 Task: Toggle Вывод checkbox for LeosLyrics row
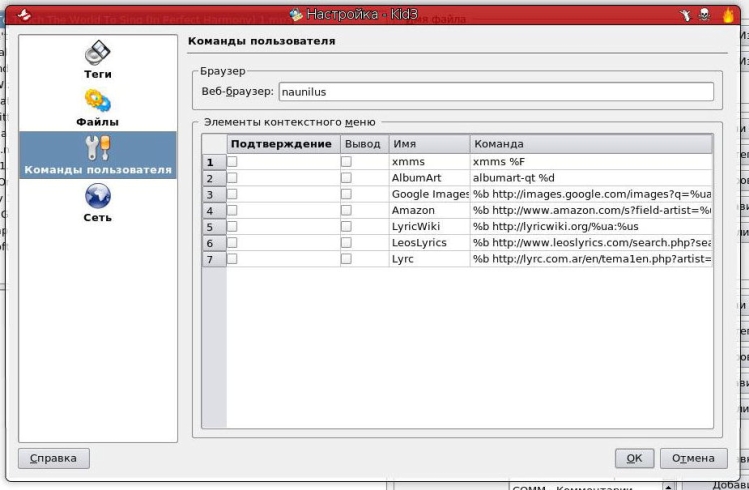[x=346, y=243]
